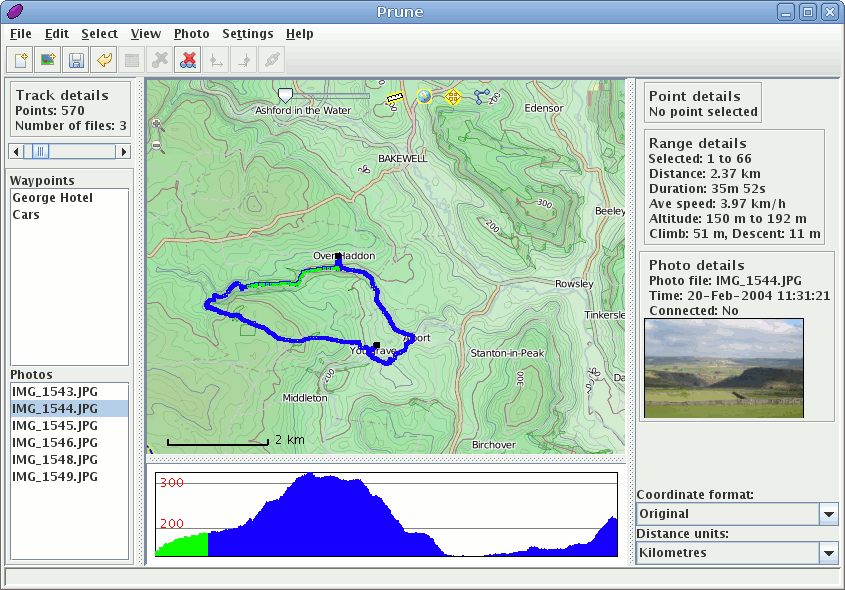The height and width of the screenshot is (590, 845).
Task: Click the photo thumbnail preview
Action: point(724,368)
